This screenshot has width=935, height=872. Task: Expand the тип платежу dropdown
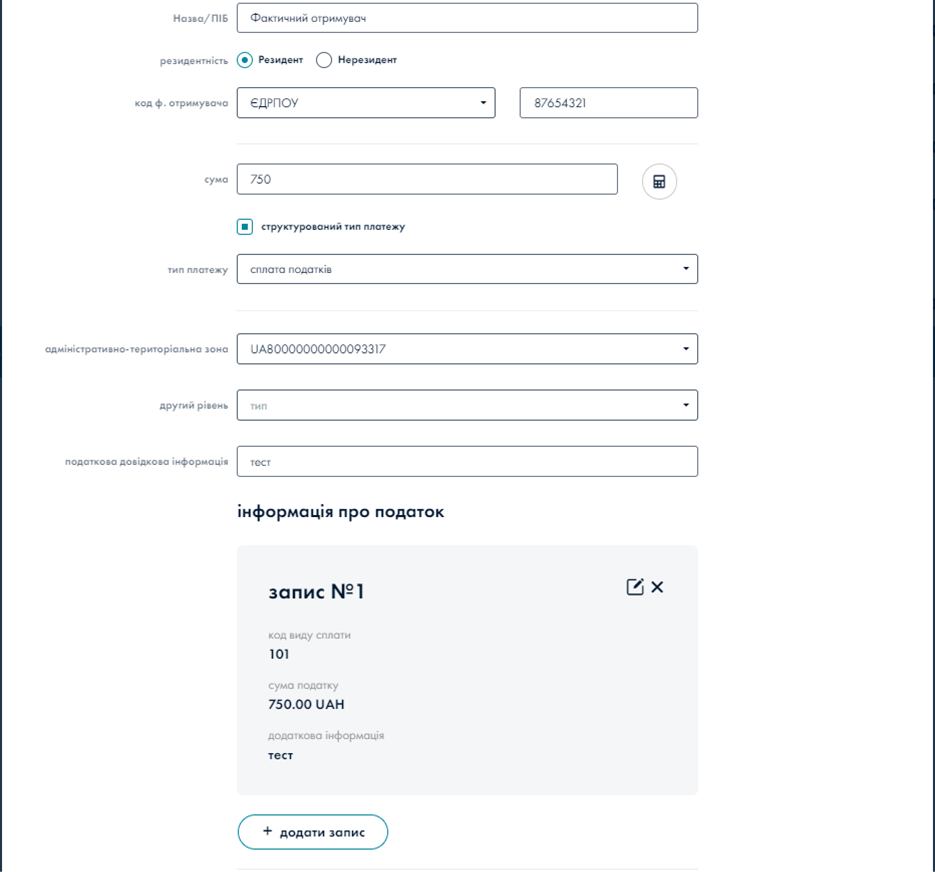[467, 269]
